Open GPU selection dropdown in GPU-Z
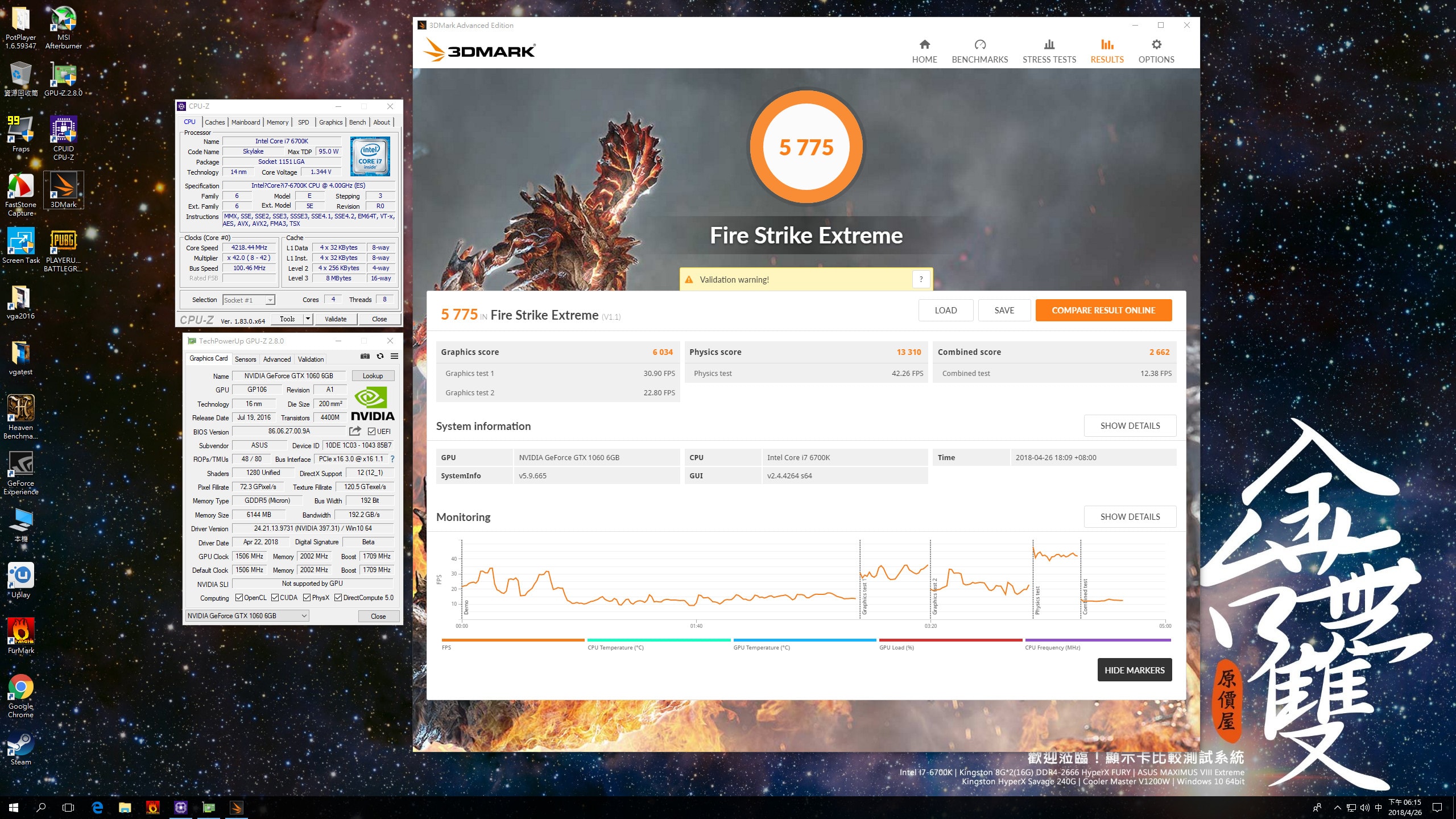The image size is (1456, 819). [x=304, y=616]
